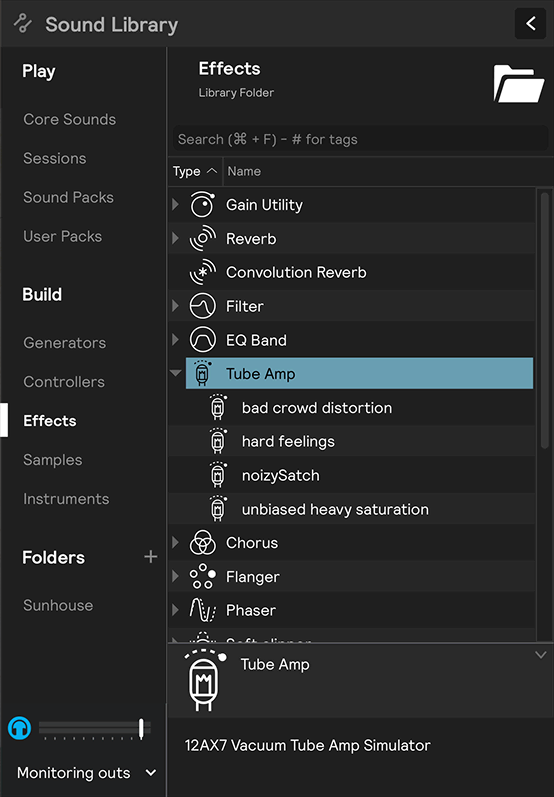The height and width of the screenshot is (797, 554).
Task: Click the large Tube Amp preview icon
Action: pyautogui.click(x=204, y=680)
